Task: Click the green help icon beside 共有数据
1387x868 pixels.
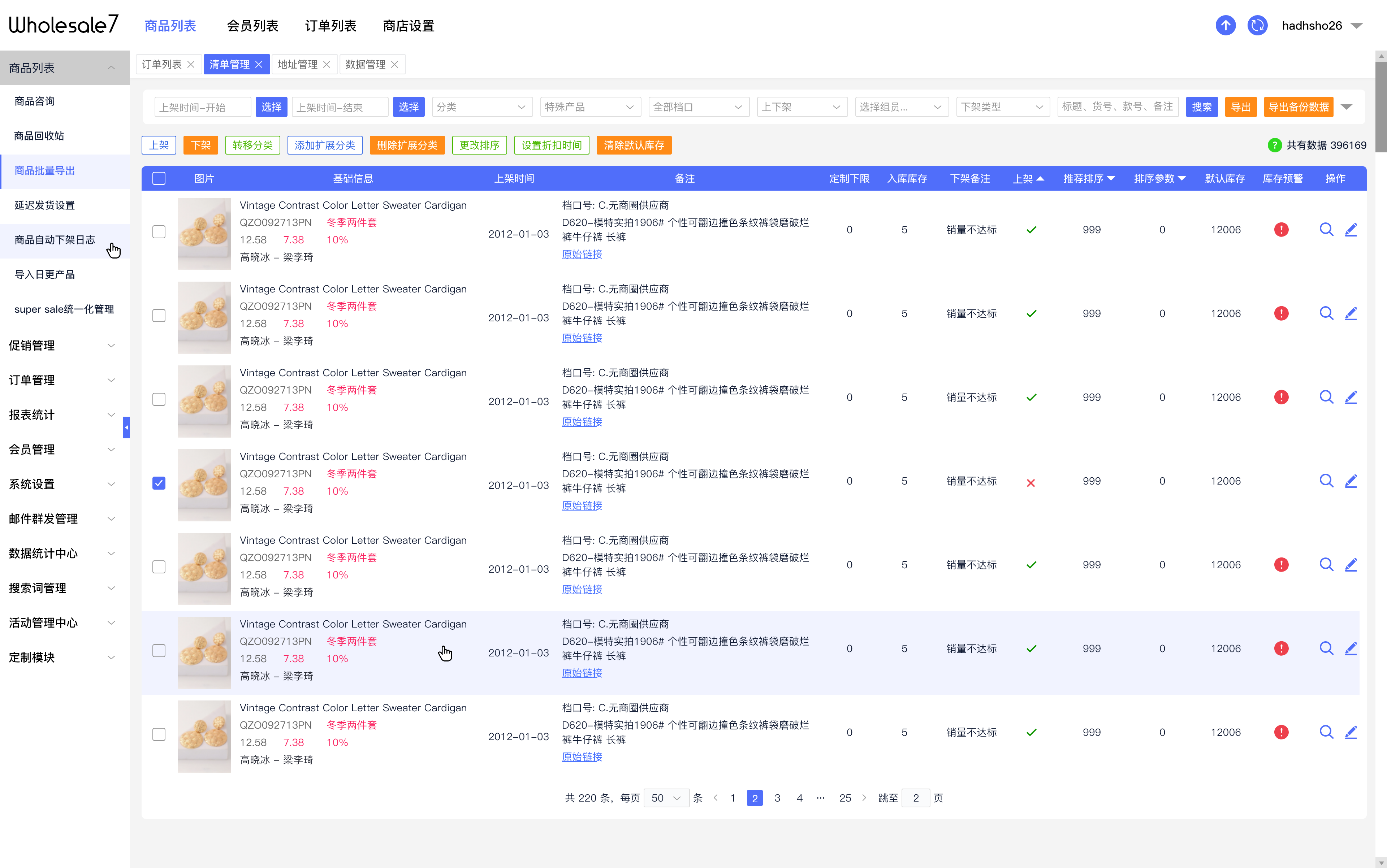Action: [x=1274, y=145]
